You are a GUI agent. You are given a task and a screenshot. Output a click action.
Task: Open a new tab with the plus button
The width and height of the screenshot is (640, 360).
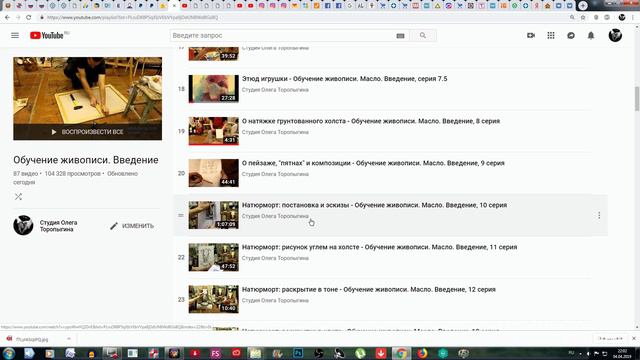[583, 6]
